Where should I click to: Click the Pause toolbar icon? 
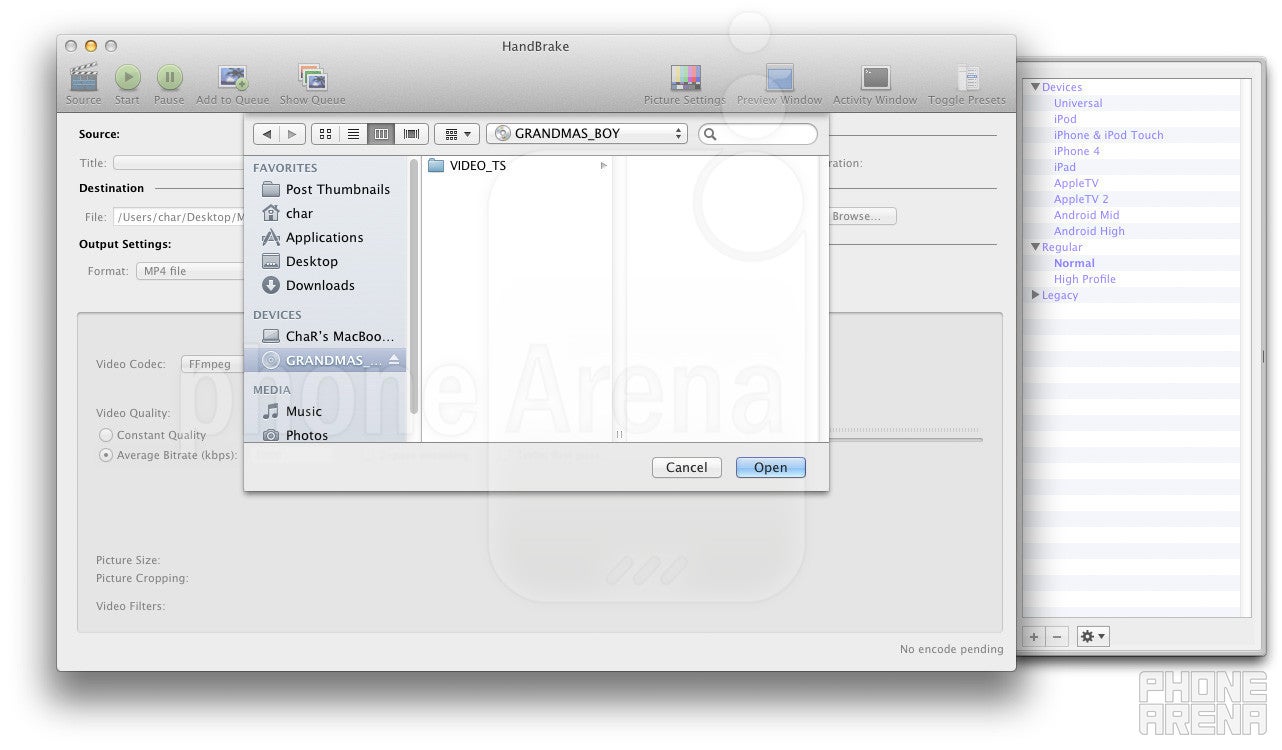point(169,77)
